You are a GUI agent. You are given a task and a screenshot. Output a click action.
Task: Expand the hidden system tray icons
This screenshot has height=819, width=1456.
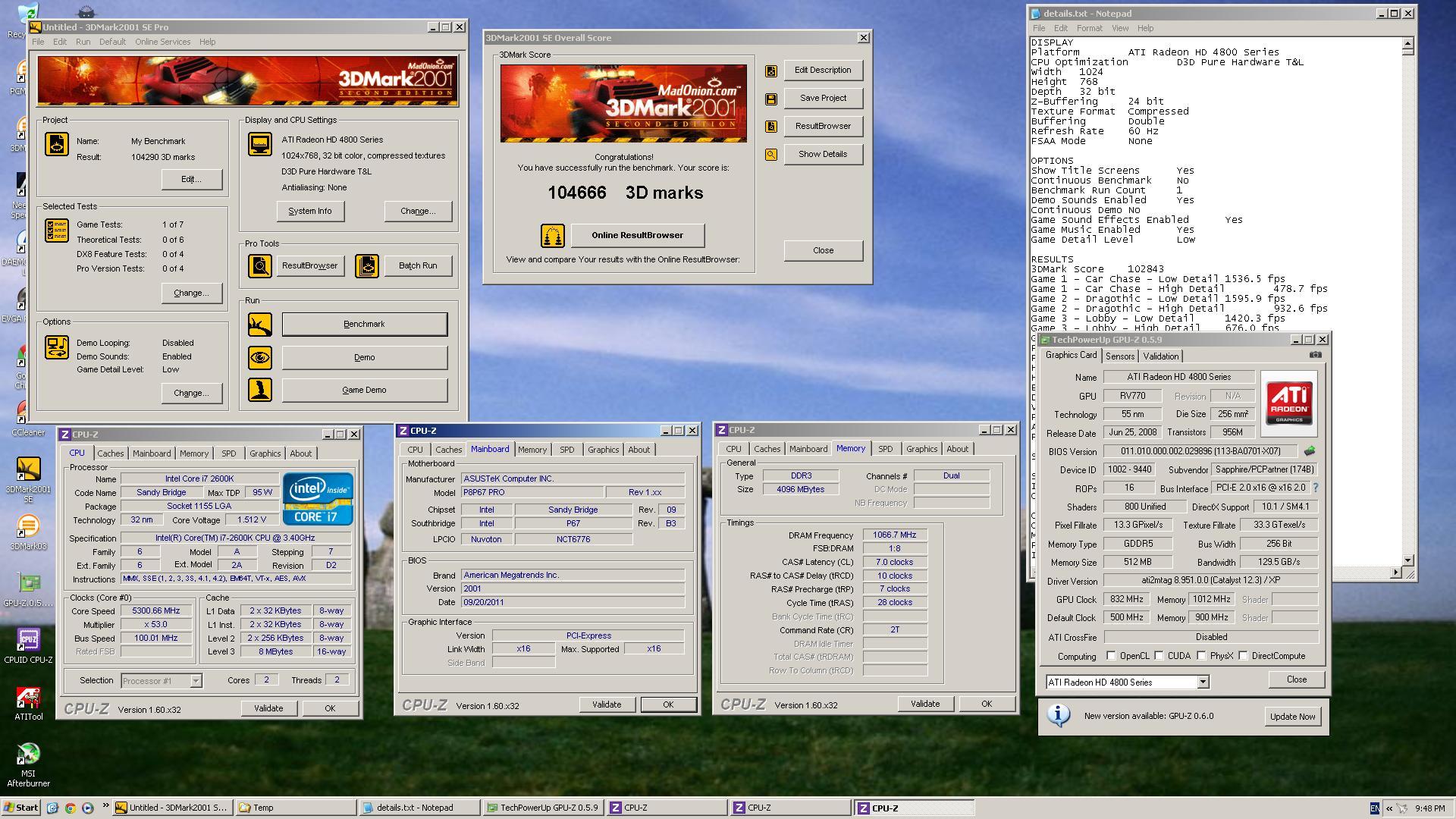(x=1389, y=808)
